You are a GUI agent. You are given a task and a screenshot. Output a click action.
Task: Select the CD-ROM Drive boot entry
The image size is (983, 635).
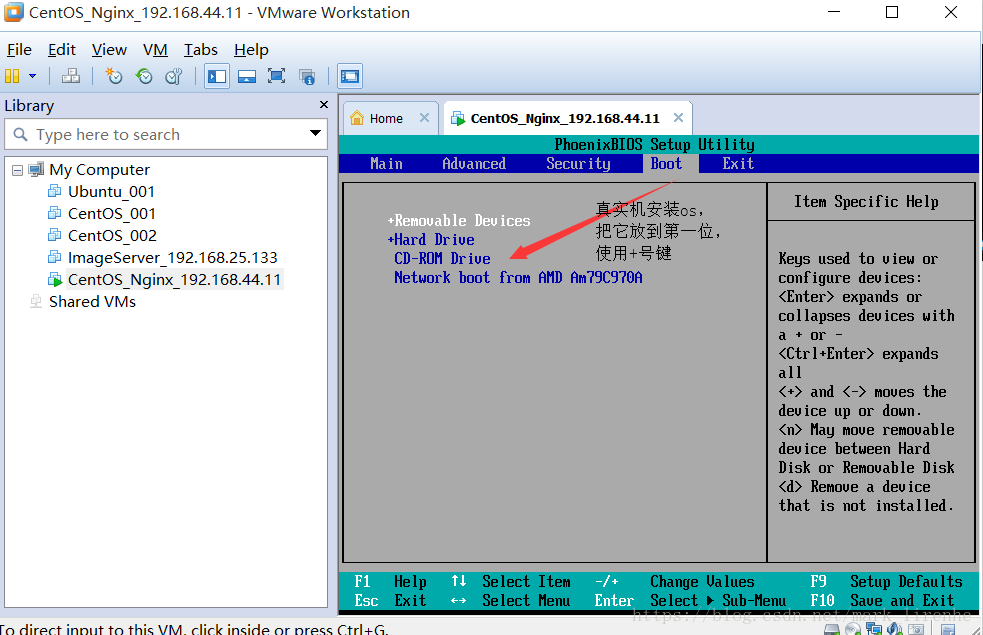pyautogui.click(x=442, y=258)
